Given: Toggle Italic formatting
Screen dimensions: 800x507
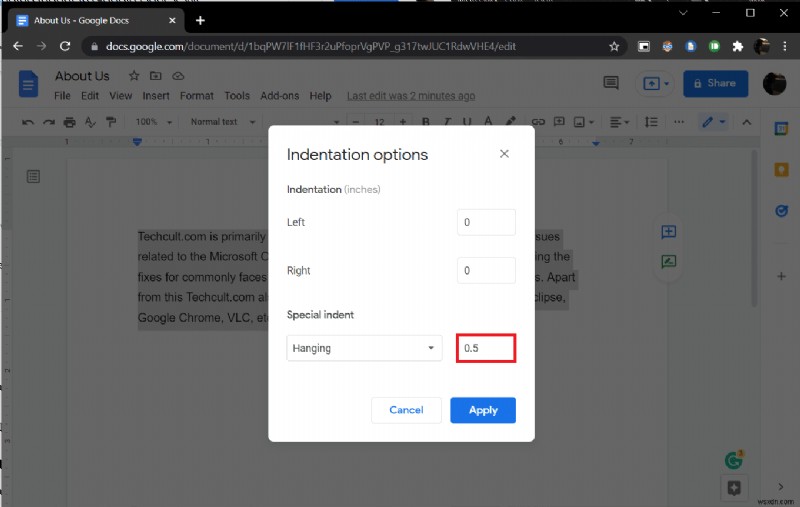Looking at the screenshot, I should coord(447,122).
